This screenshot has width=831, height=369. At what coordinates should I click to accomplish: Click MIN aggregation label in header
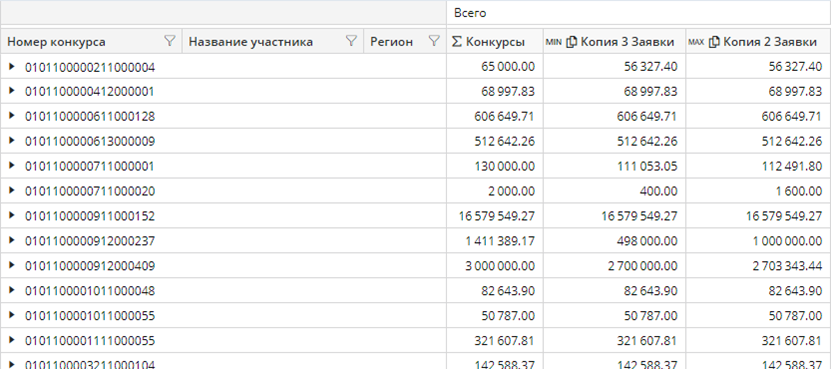coord(553,42)
